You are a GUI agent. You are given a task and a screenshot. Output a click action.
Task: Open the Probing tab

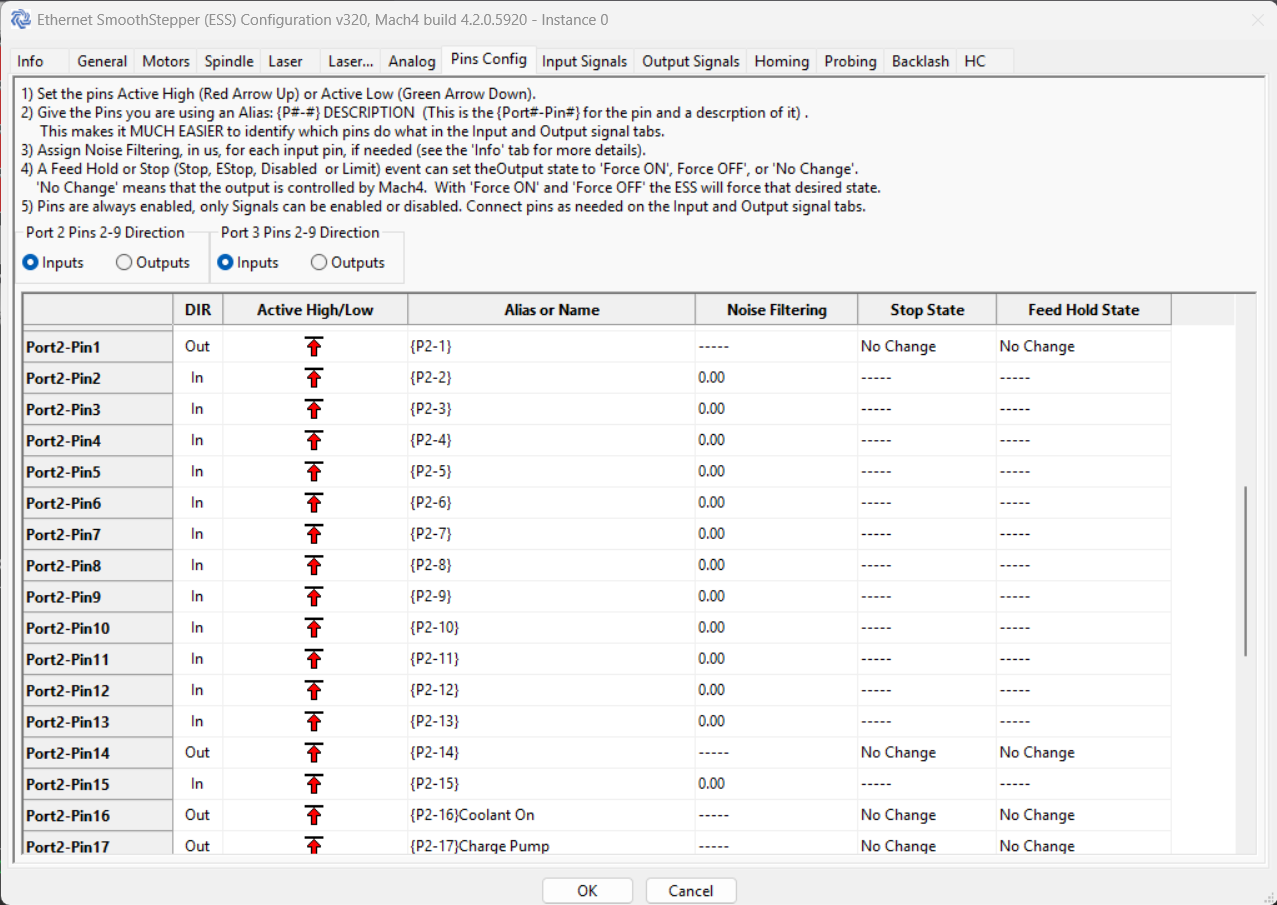[x=851, y=61]
